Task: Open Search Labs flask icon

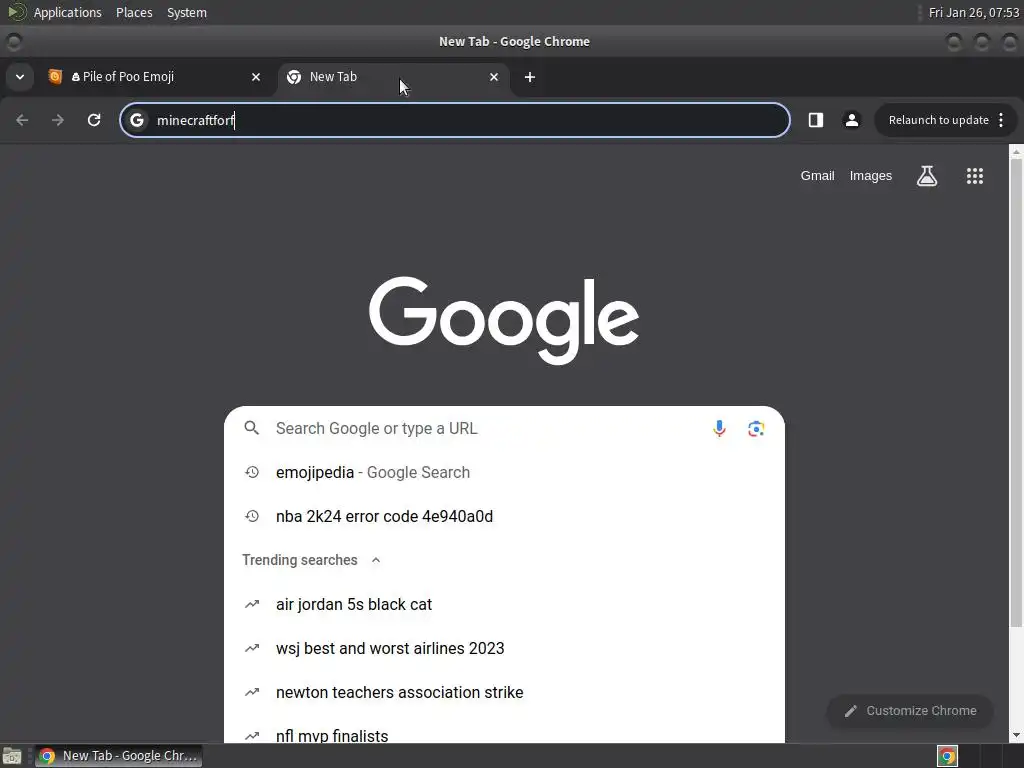Action: point(927,176)
